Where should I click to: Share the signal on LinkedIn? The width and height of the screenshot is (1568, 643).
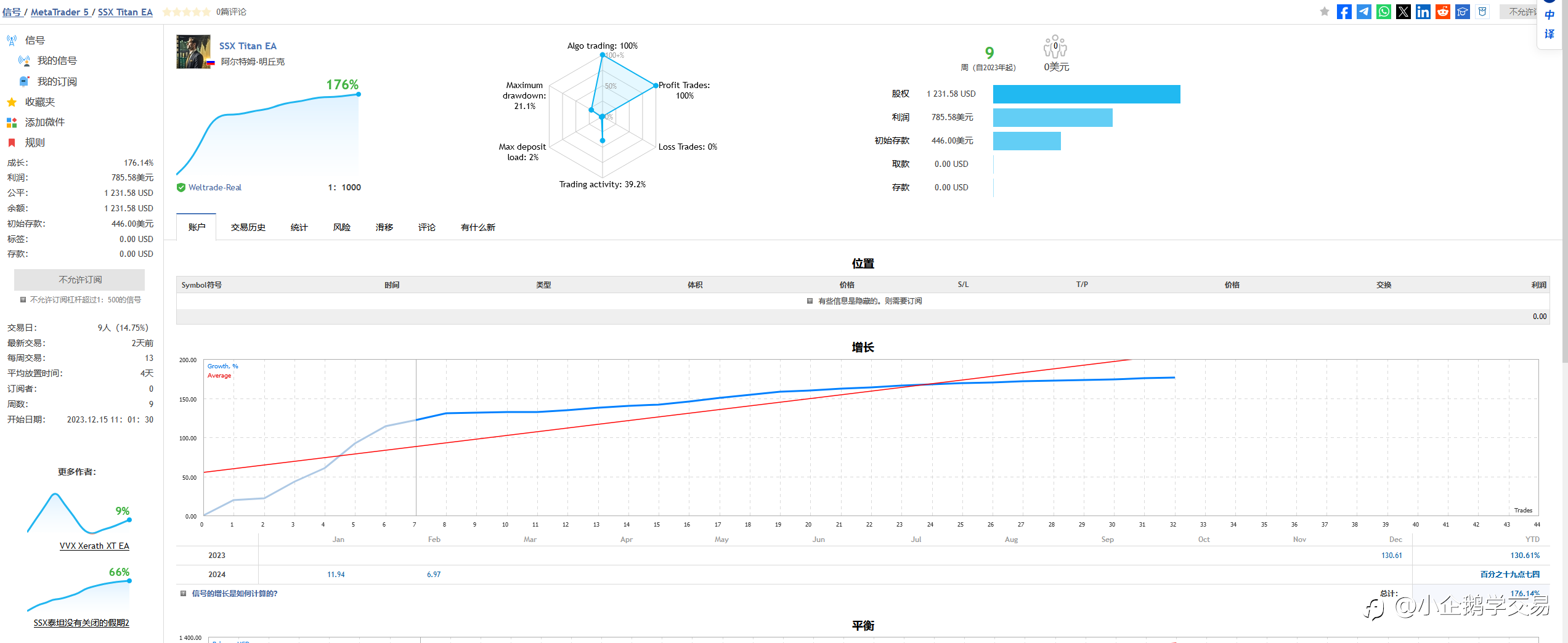(1423, 12)
